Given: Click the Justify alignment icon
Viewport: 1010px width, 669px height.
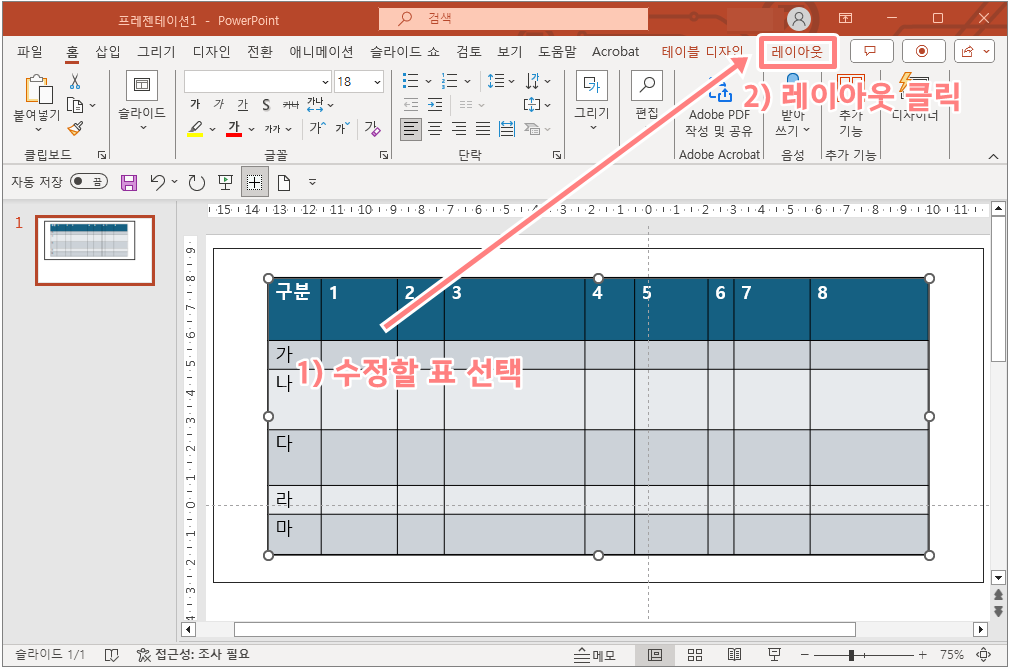Looking at the screenshot, I should click(x=482, y=129).
